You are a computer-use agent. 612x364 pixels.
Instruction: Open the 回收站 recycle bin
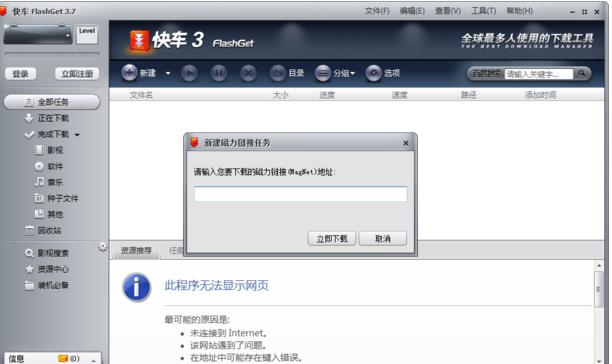(x=49, y=231)
